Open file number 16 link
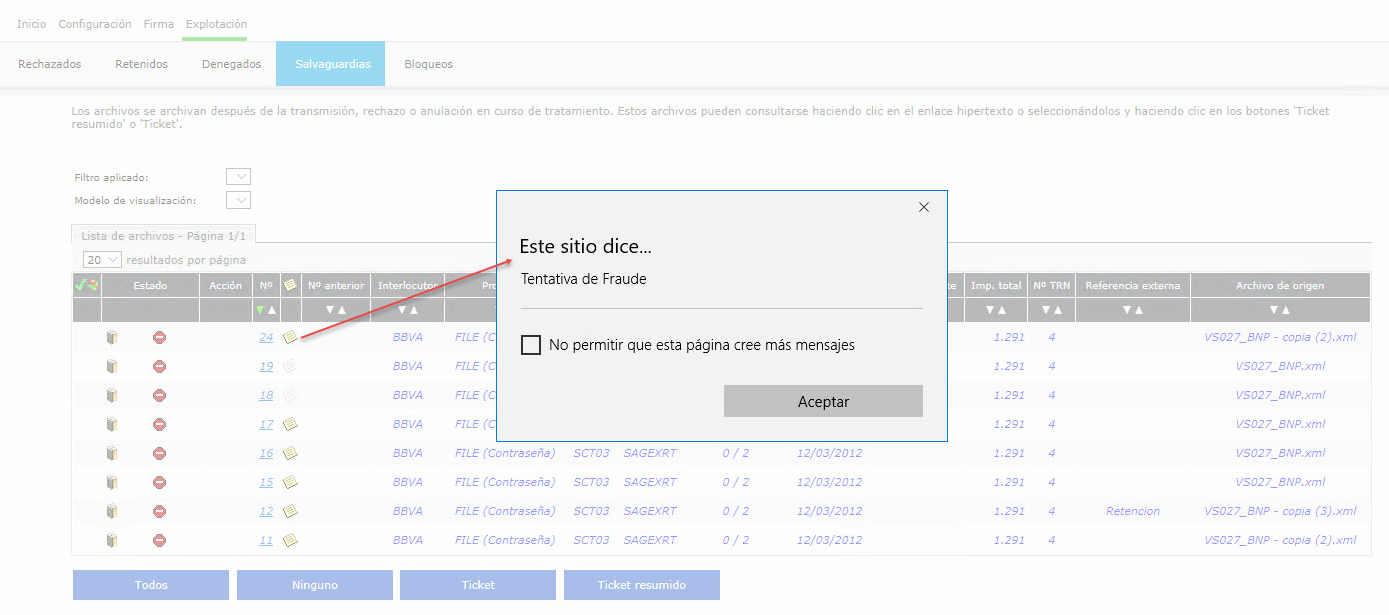Image resolution: width=1389 pixels, height=615 pixels. click(266, 453)
